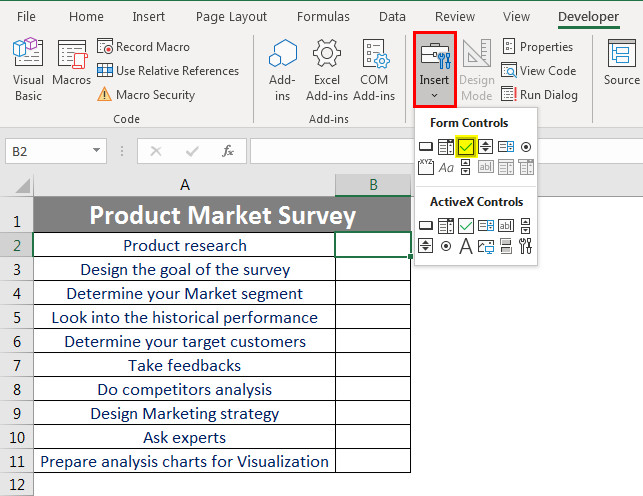Switch to the Page Layout tab

(231, 16)
